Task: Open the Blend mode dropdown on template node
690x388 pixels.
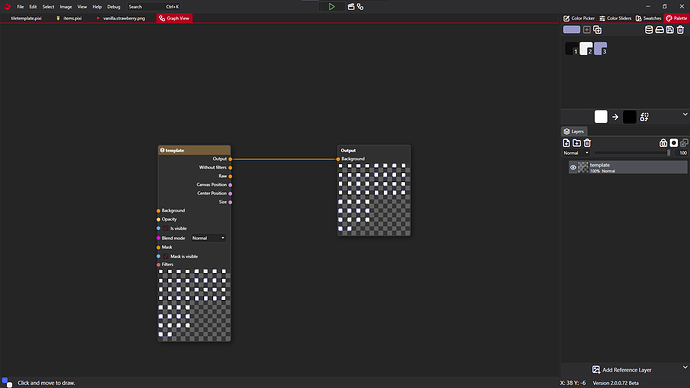Action: point(208,238)
